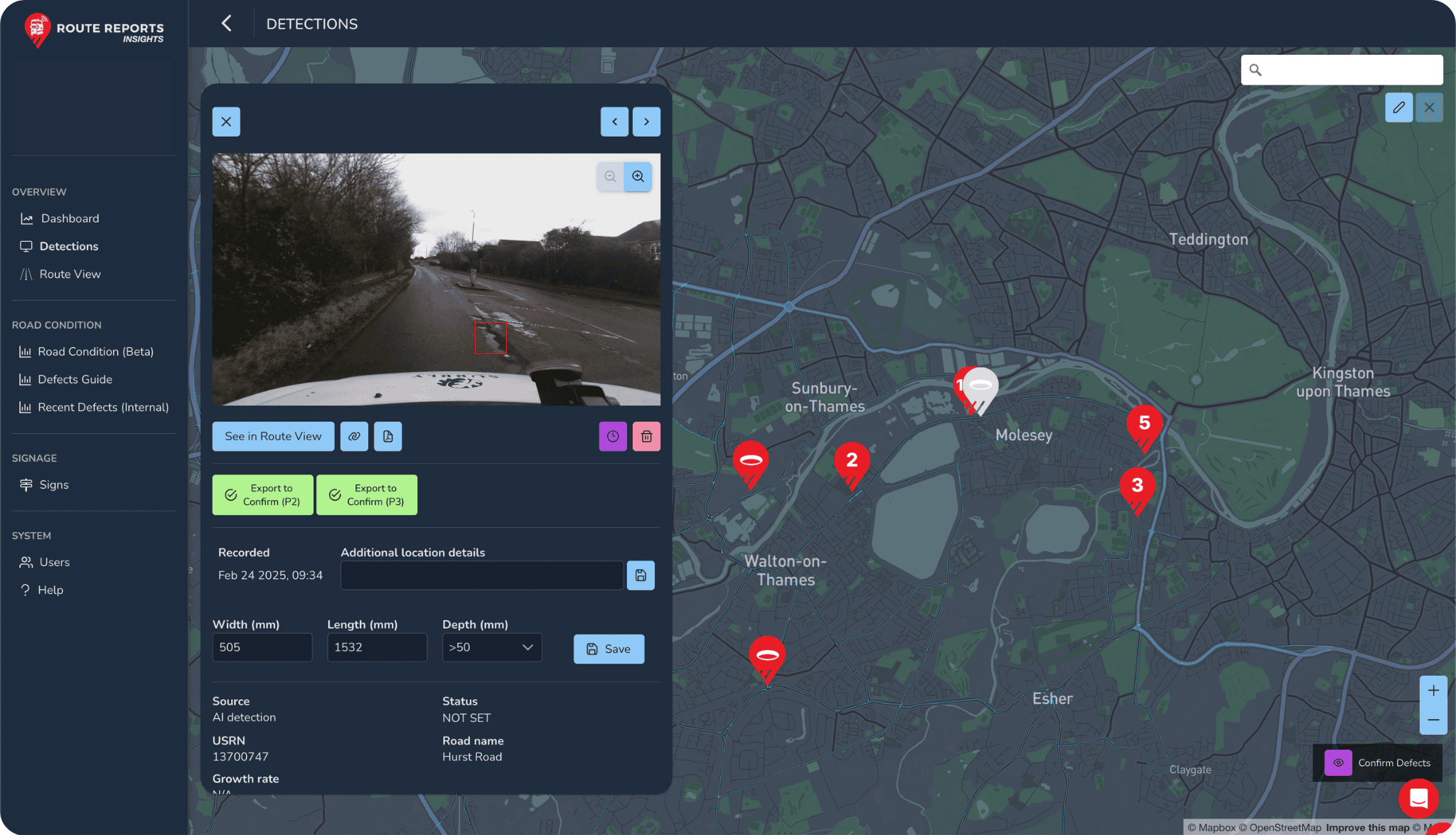Go to next detection arrow
The width and height of the screenshot is (1456, 835).
click(x=646, y=122)
